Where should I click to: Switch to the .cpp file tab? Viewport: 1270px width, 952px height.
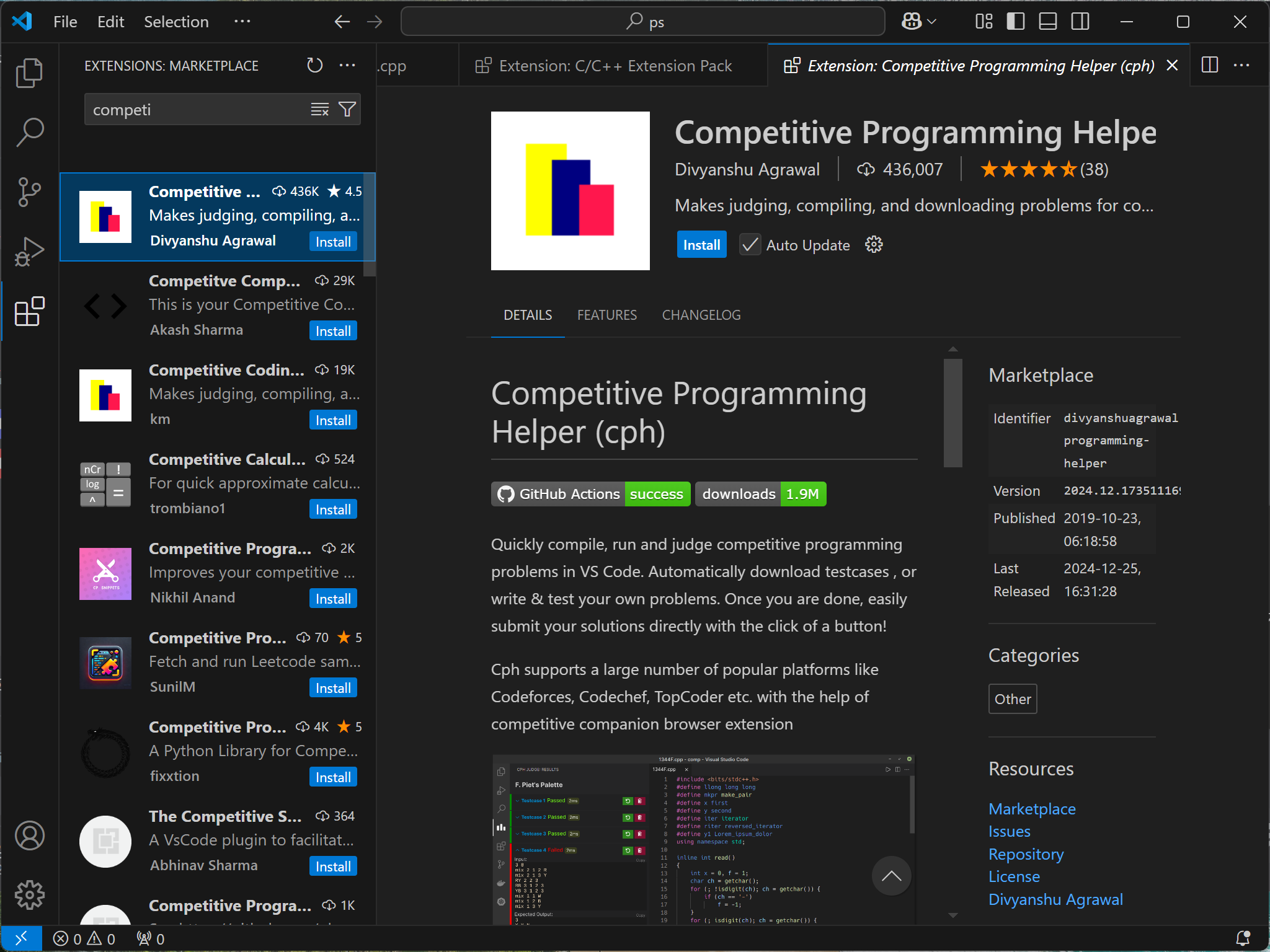pyautogui.click(x=417, y=65)
